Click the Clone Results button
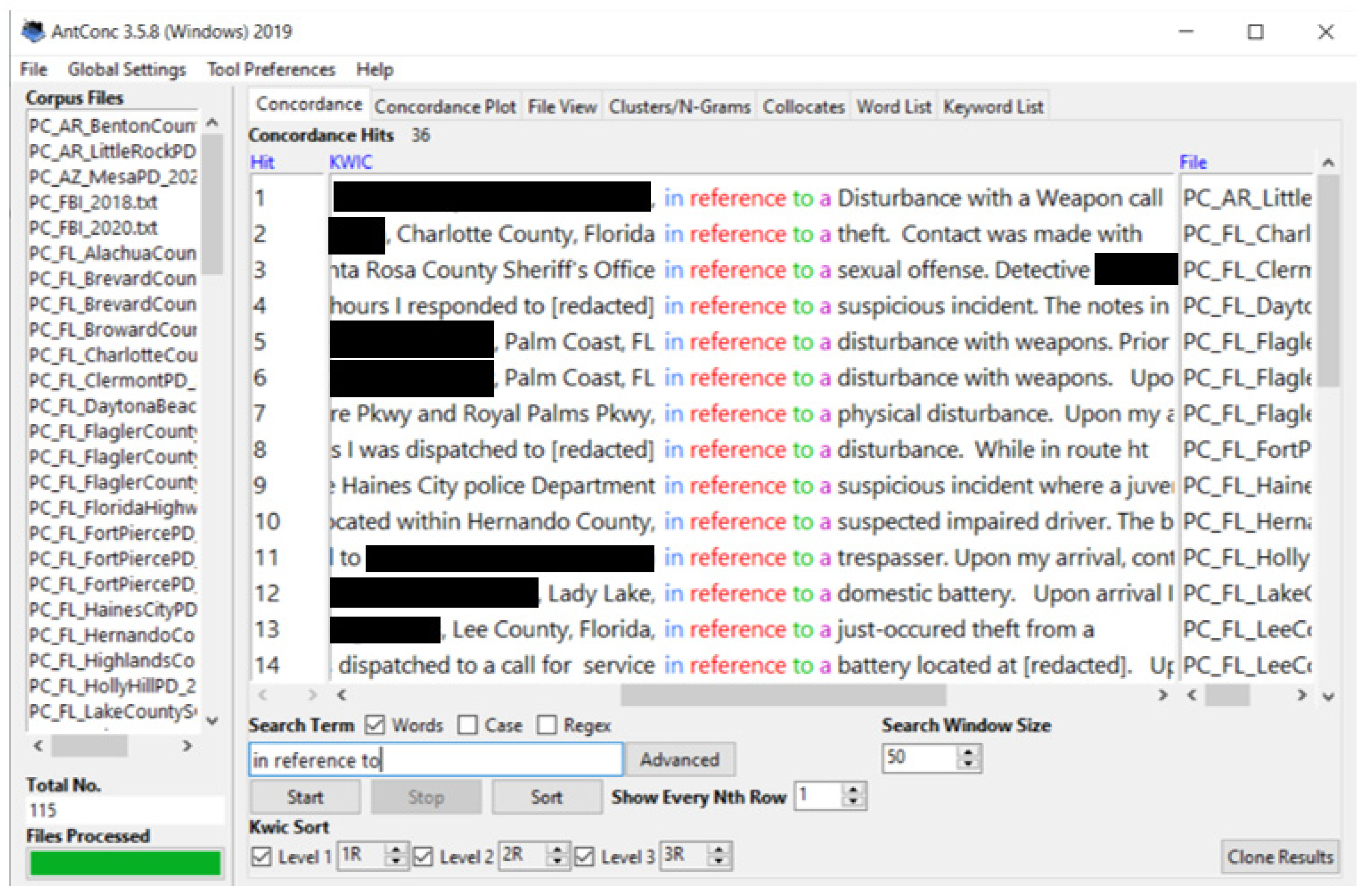1363x896 pixels. tap(1280, 857)
